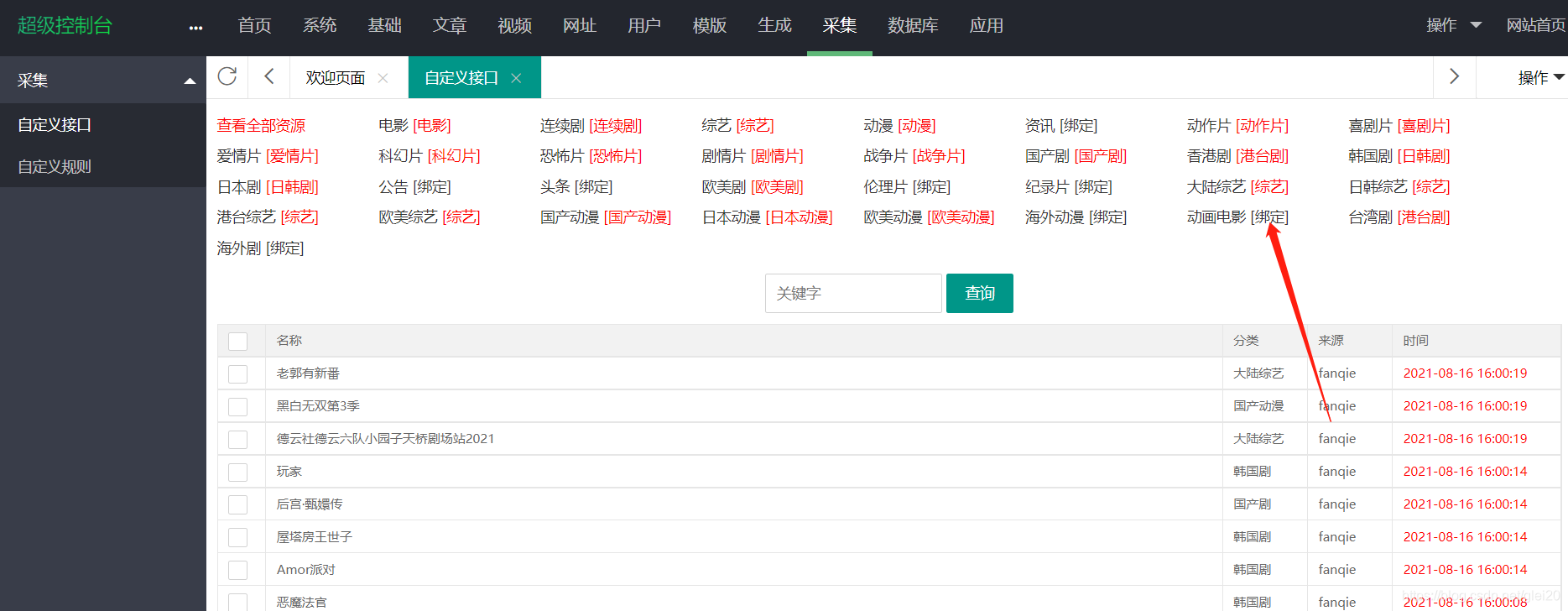Screen dimensions: 1568x611
Task: Switch to the 欢迎页面 tab
Action: pos(335,78)
